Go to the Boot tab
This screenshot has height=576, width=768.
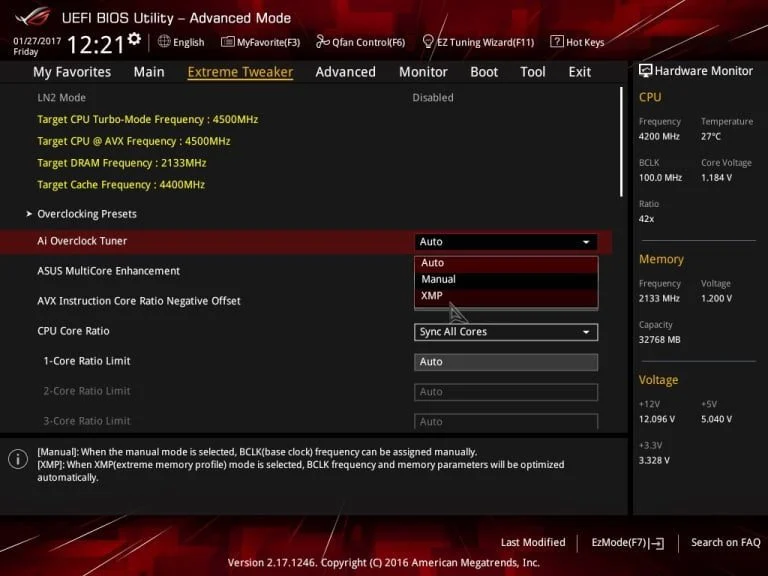(484, 72)
